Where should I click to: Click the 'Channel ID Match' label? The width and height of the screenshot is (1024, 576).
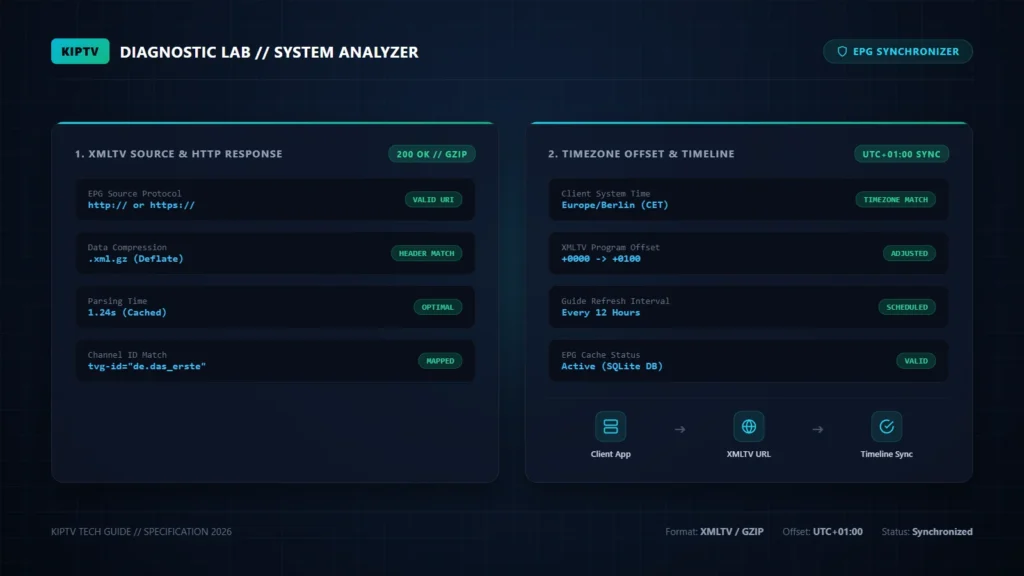[127, 355]
